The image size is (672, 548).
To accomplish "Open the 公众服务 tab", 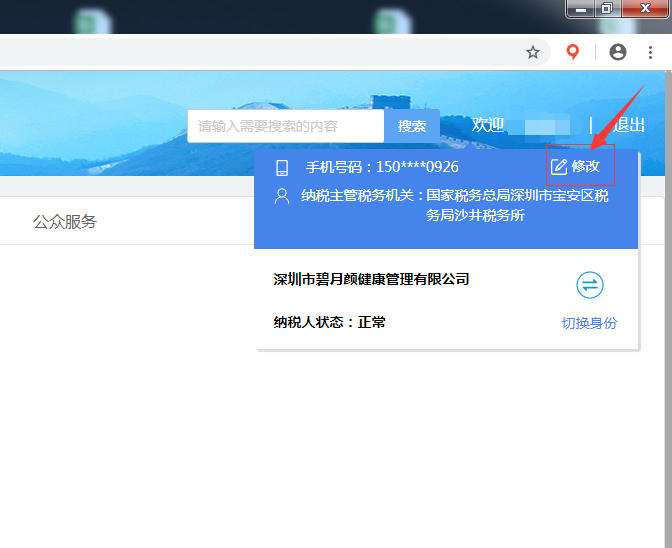I will point(65,222).
